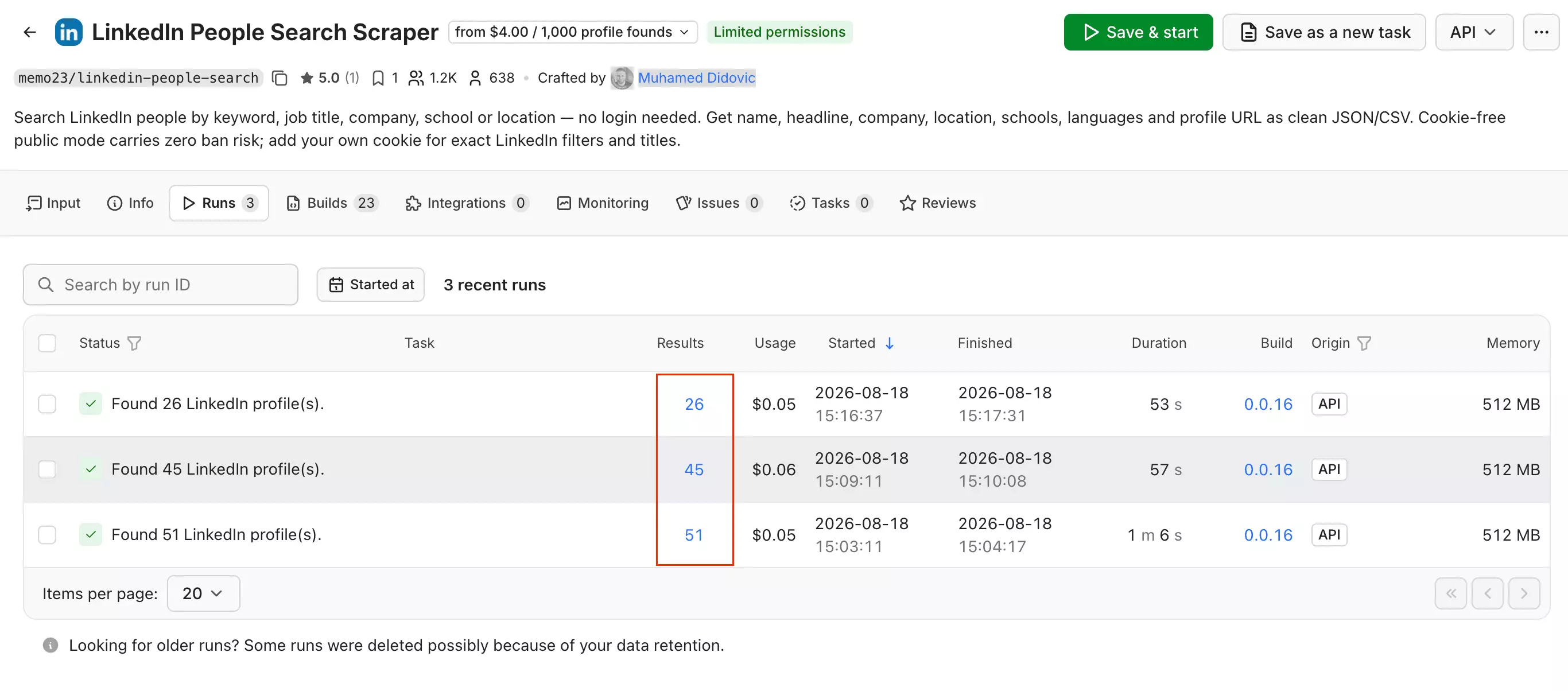Select the Runs tab
Image resolution: width=1568 pixels, height=691 pixels.
219,203
